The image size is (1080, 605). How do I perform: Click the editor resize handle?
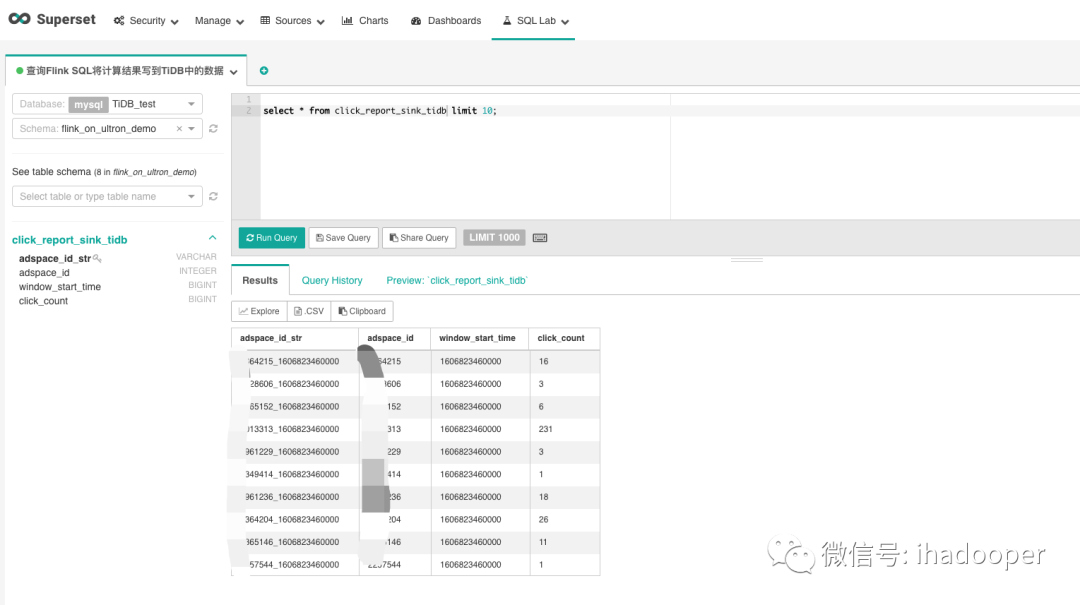(x=747, y=260)
